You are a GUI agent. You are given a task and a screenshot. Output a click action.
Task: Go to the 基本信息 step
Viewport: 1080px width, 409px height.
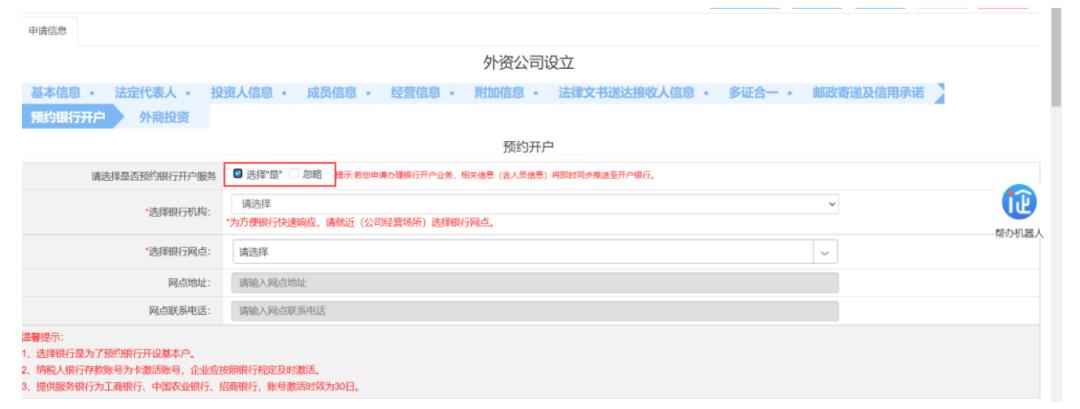point(56,93)
